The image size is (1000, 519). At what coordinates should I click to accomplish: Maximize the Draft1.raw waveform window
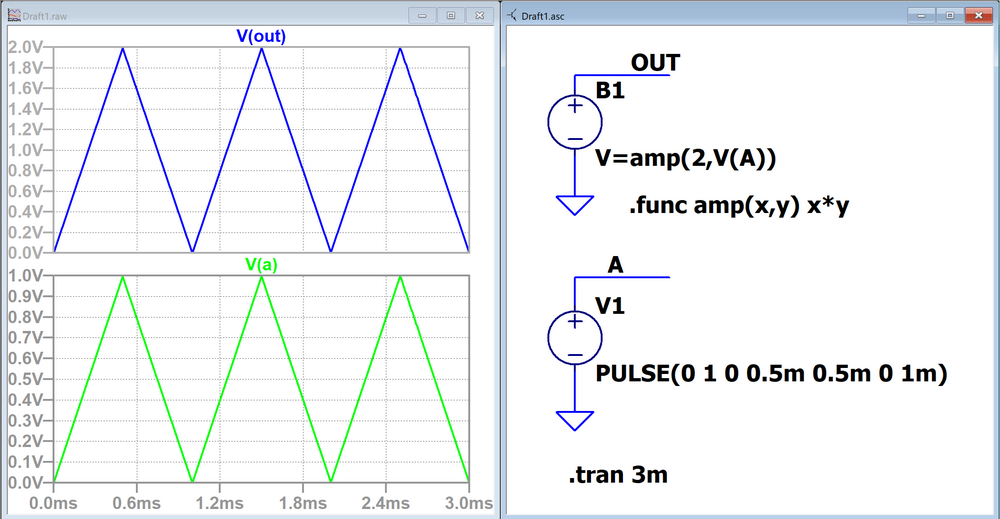(450, 15)
